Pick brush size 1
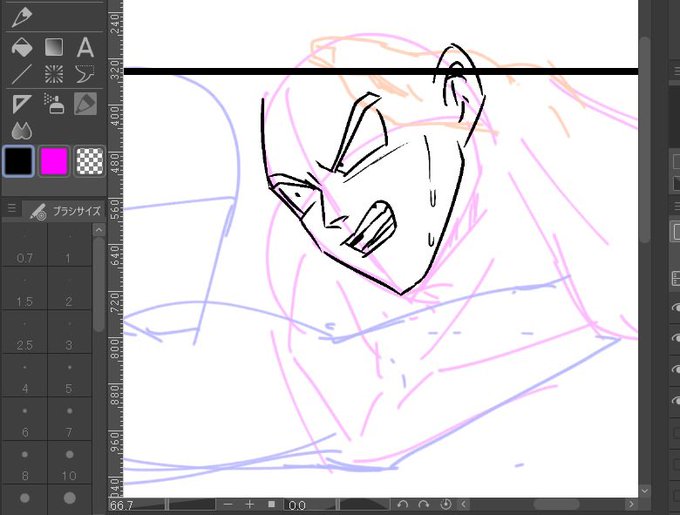 [x=69, y=245]
